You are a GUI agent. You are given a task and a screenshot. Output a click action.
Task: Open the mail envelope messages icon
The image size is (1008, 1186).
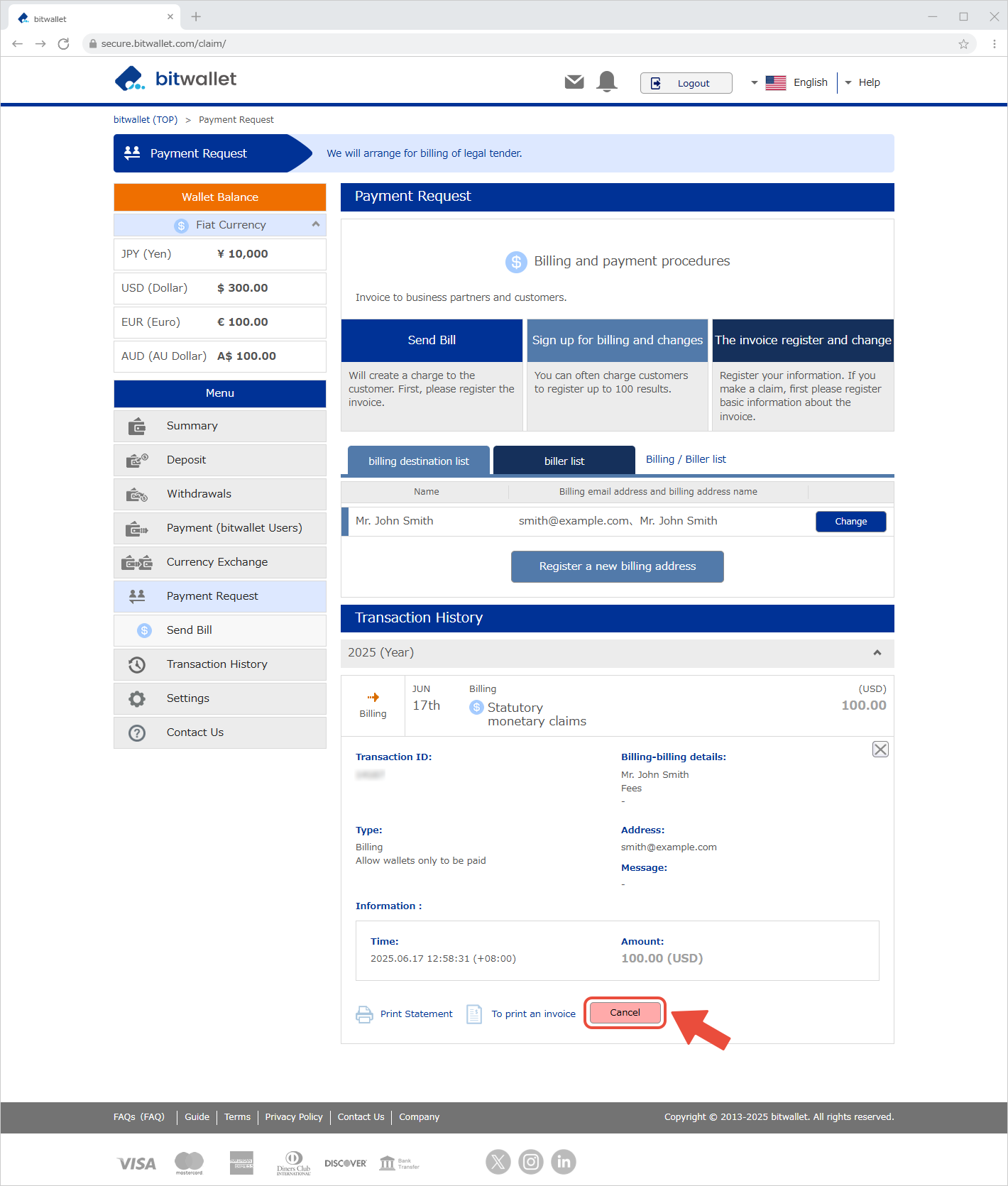[574, 82]
